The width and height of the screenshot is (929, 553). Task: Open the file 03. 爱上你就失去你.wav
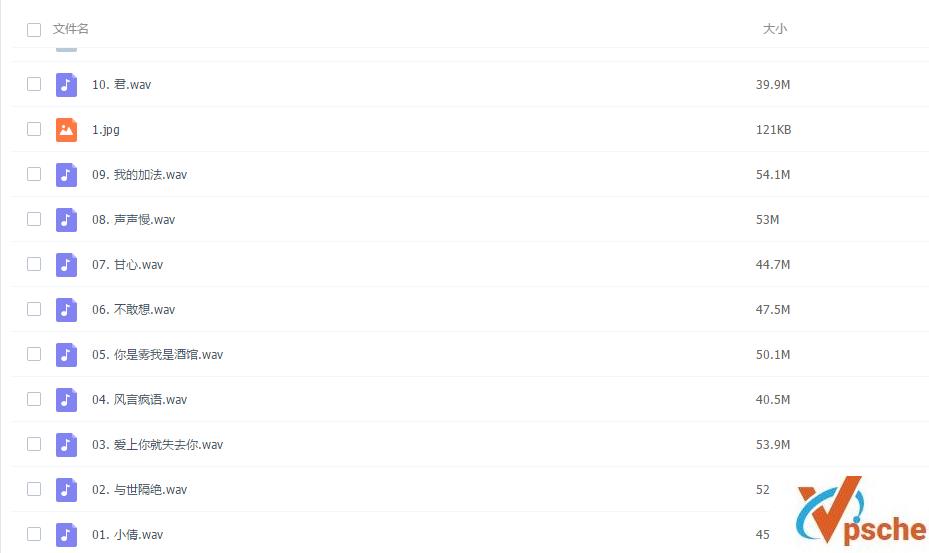coord(157,445)
